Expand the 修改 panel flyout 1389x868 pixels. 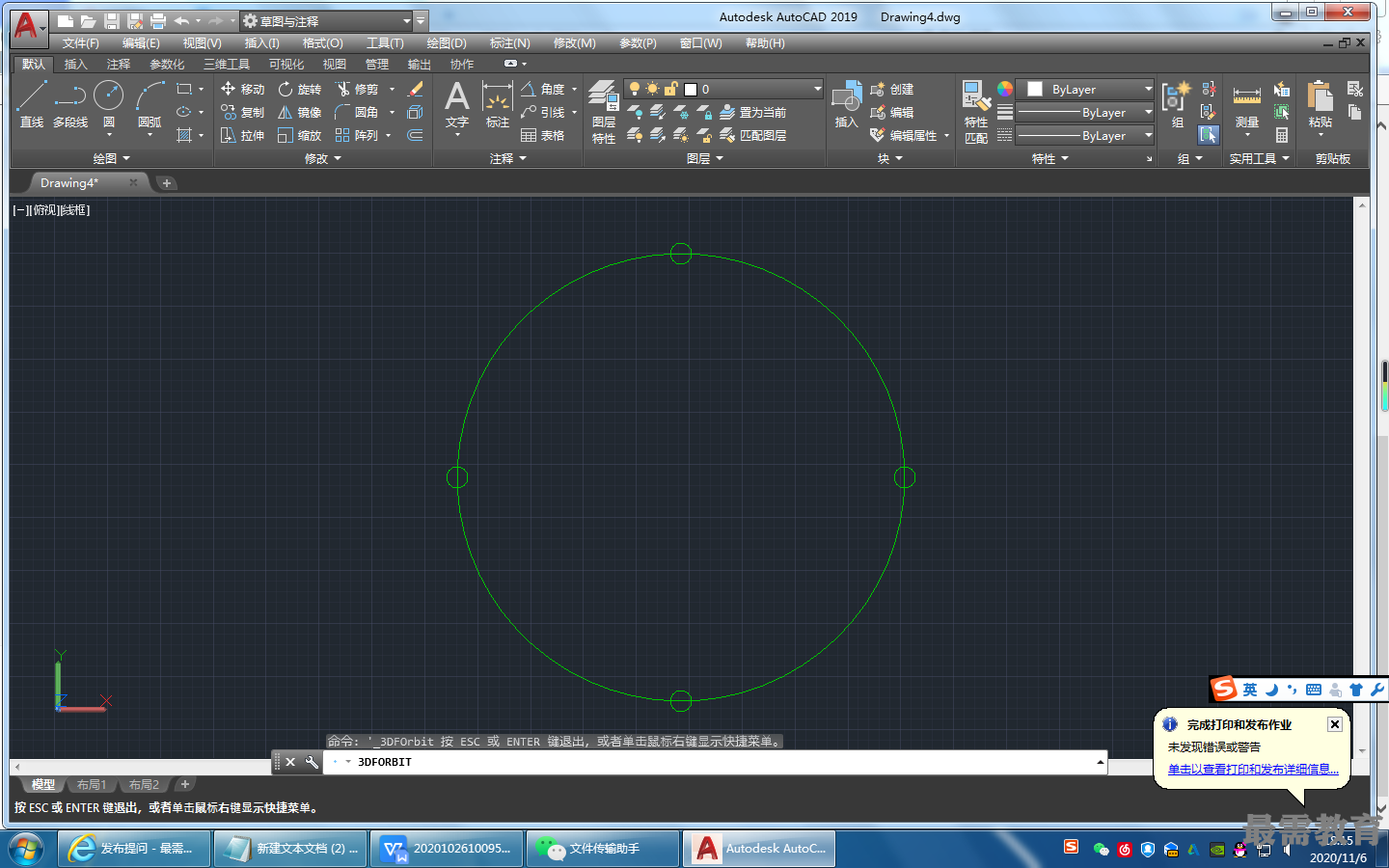click(x=323, y=158)
